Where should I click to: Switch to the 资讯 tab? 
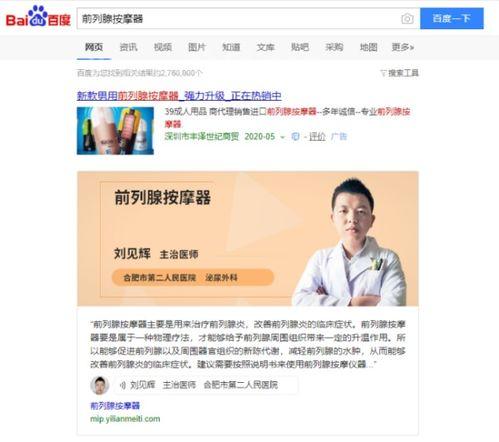pos(128,47)
